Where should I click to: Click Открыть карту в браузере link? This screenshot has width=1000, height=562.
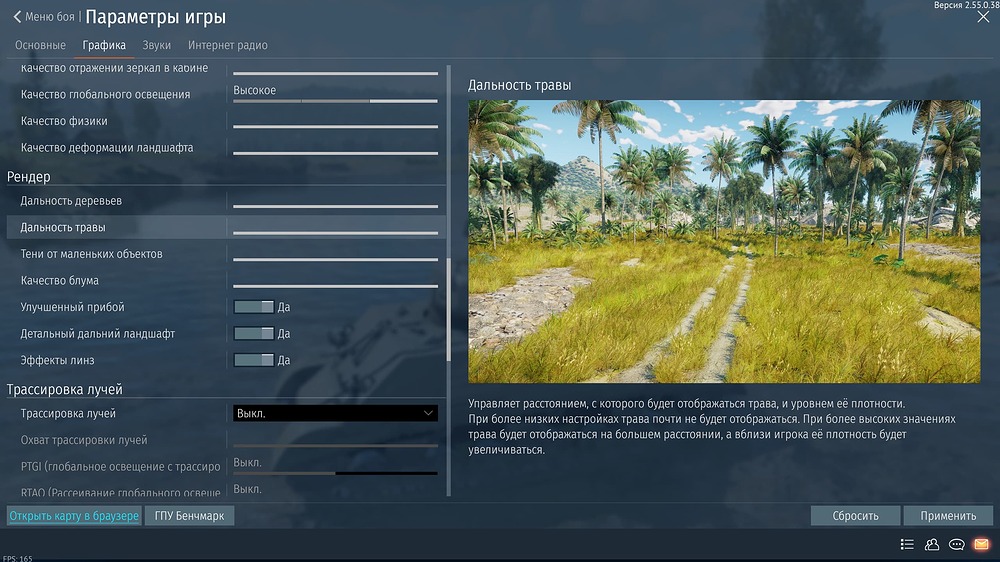click(x=74, y=515)
